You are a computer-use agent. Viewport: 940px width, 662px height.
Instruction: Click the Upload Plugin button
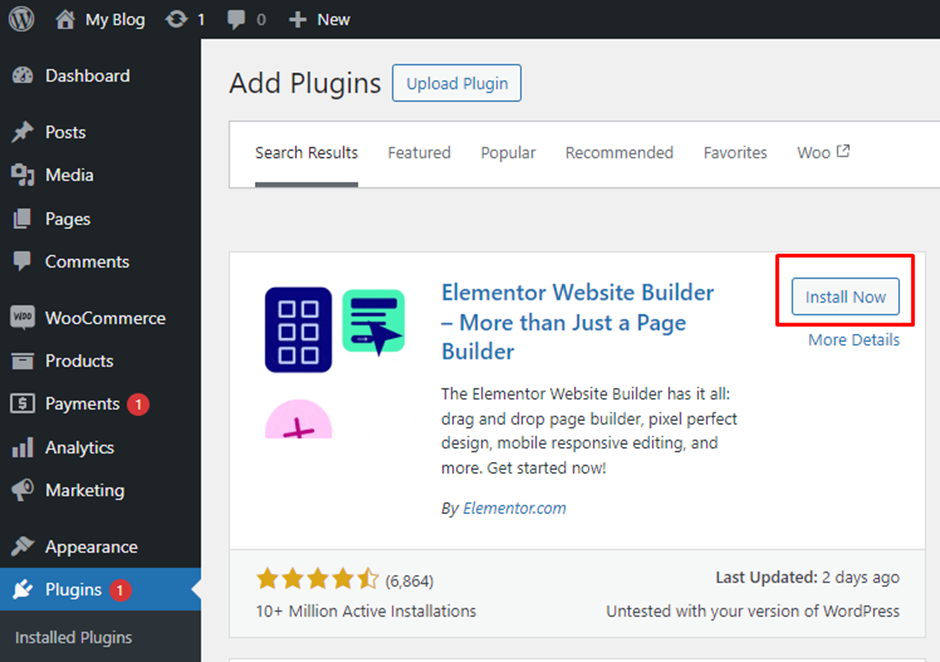[456, 83]
